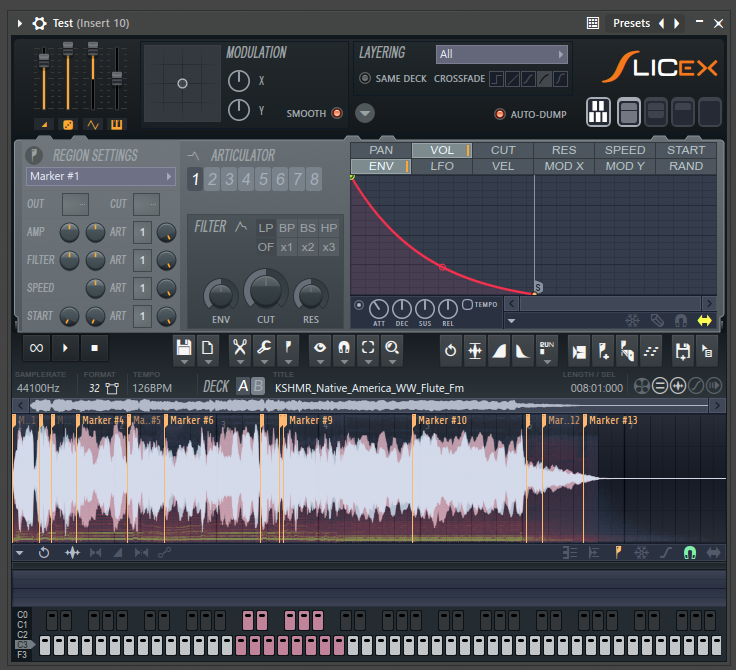Screen dimensions: 736x670
Task: Click the envelope freeze snowflake icon
Action: [x=632, y=321]
